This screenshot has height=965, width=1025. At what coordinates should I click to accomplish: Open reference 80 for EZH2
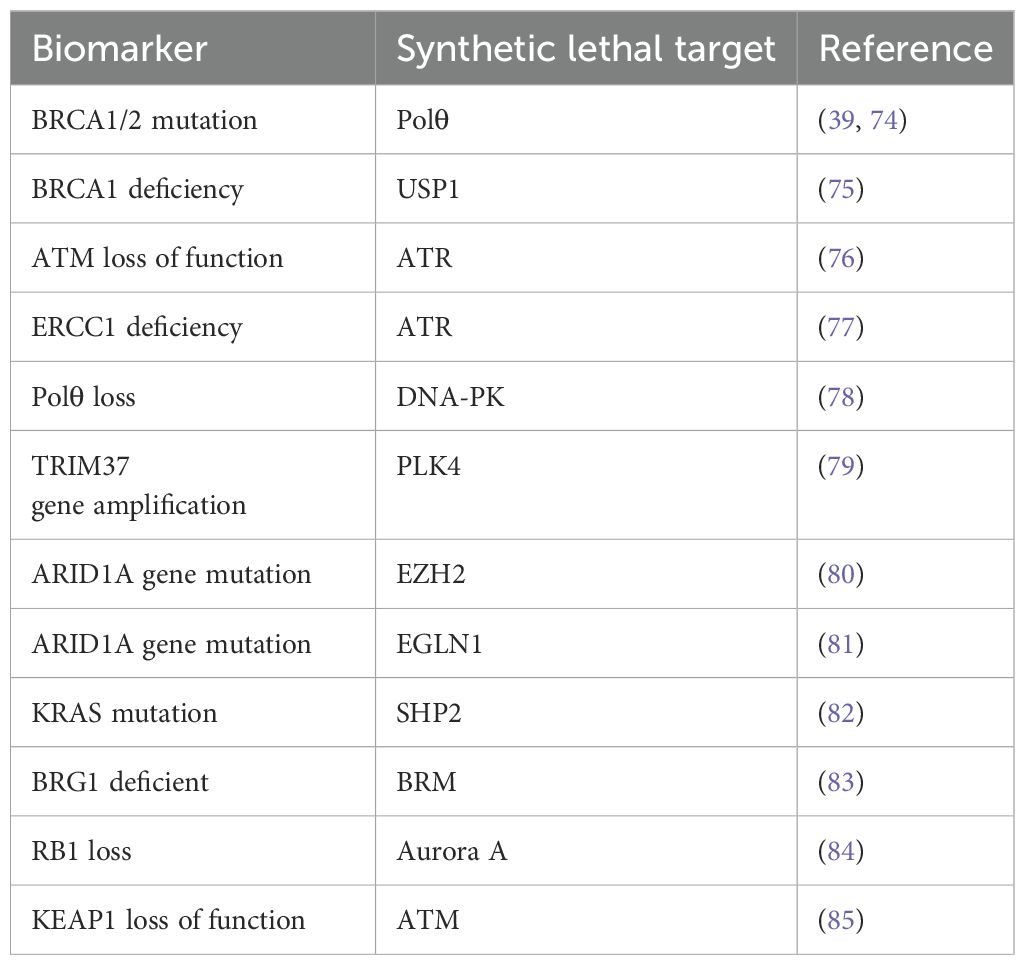click(x=841, y=574)
